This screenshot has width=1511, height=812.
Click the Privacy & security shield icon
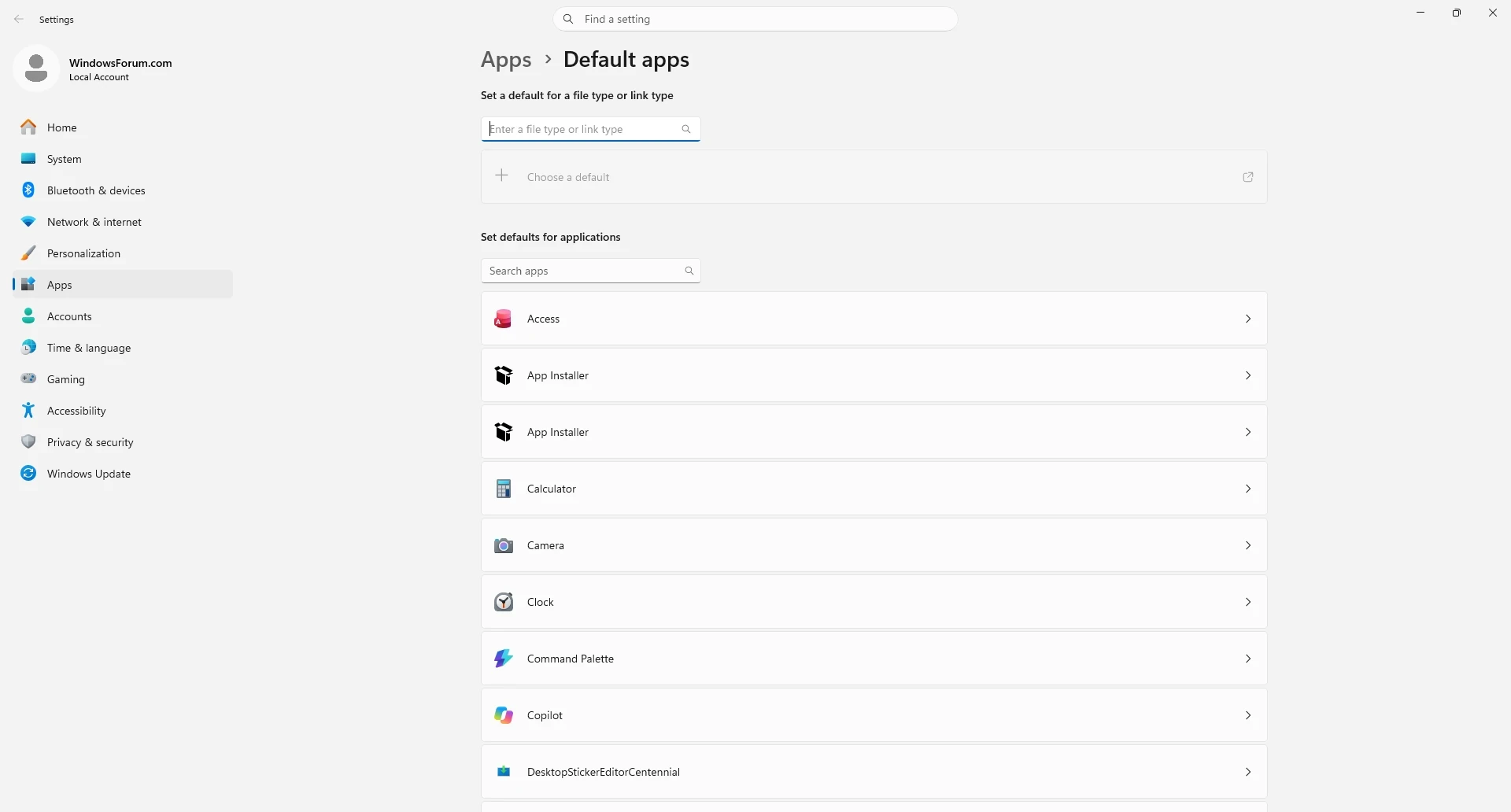point(28,441)
